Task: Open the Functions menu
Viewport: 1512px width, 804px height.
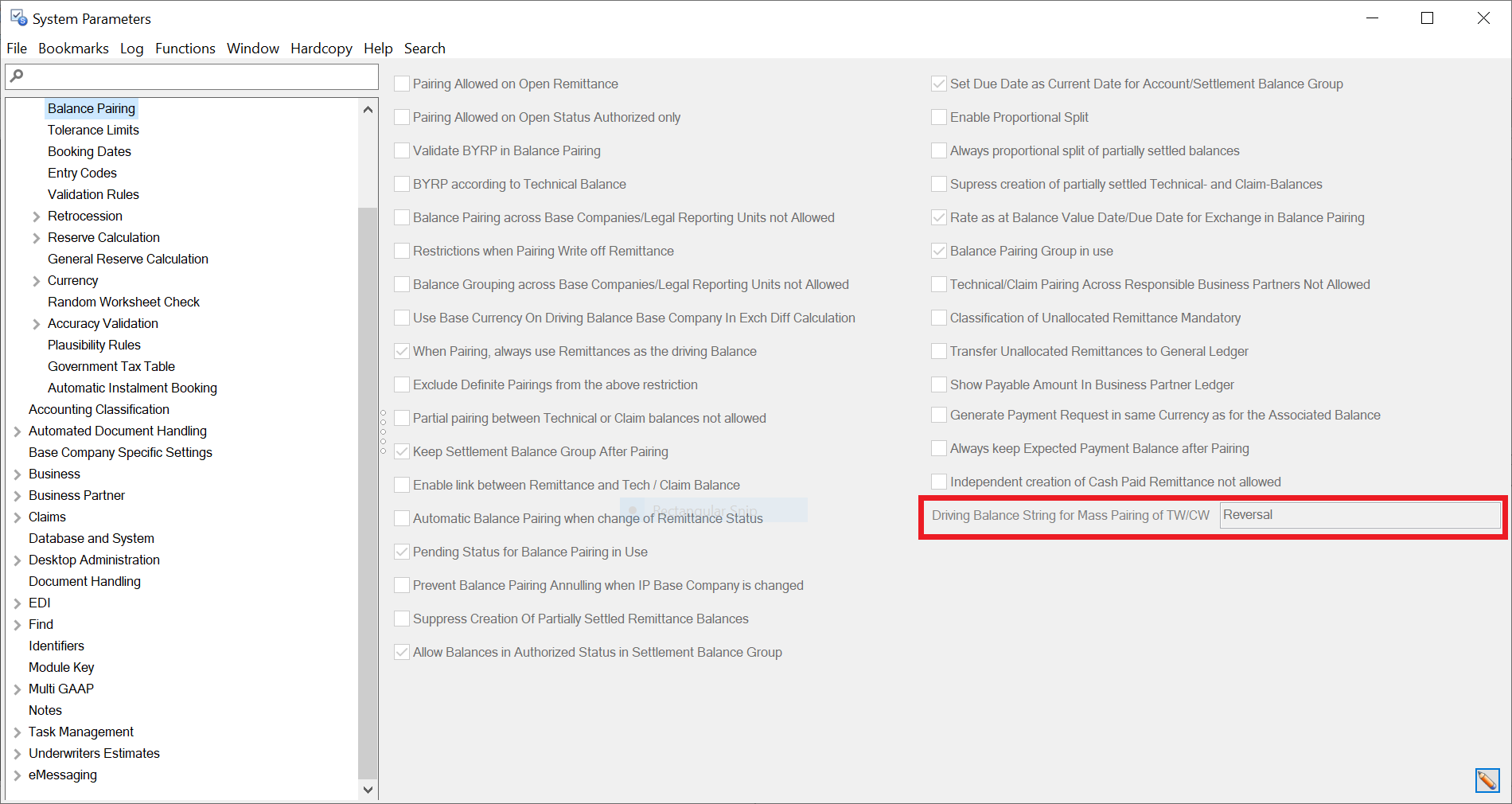Action: 185,49
